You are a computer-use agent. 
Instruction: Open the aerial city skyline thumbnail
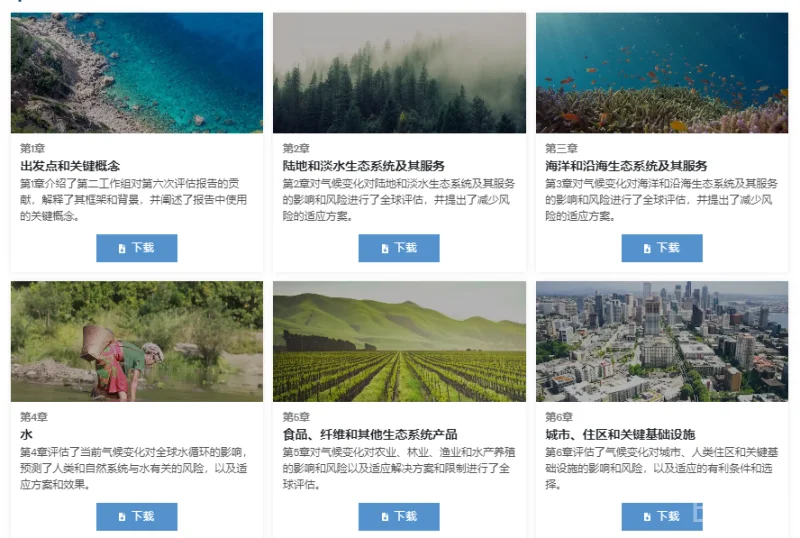point(662,341)
